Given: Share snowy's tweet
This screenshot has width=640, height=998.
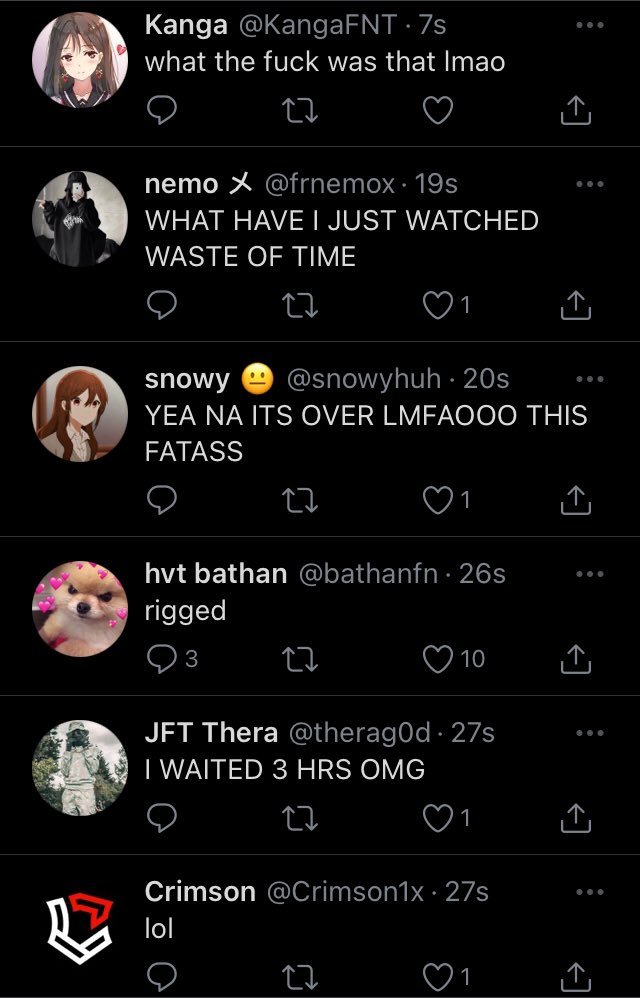Looking at the screenshot, I should 576,500.
